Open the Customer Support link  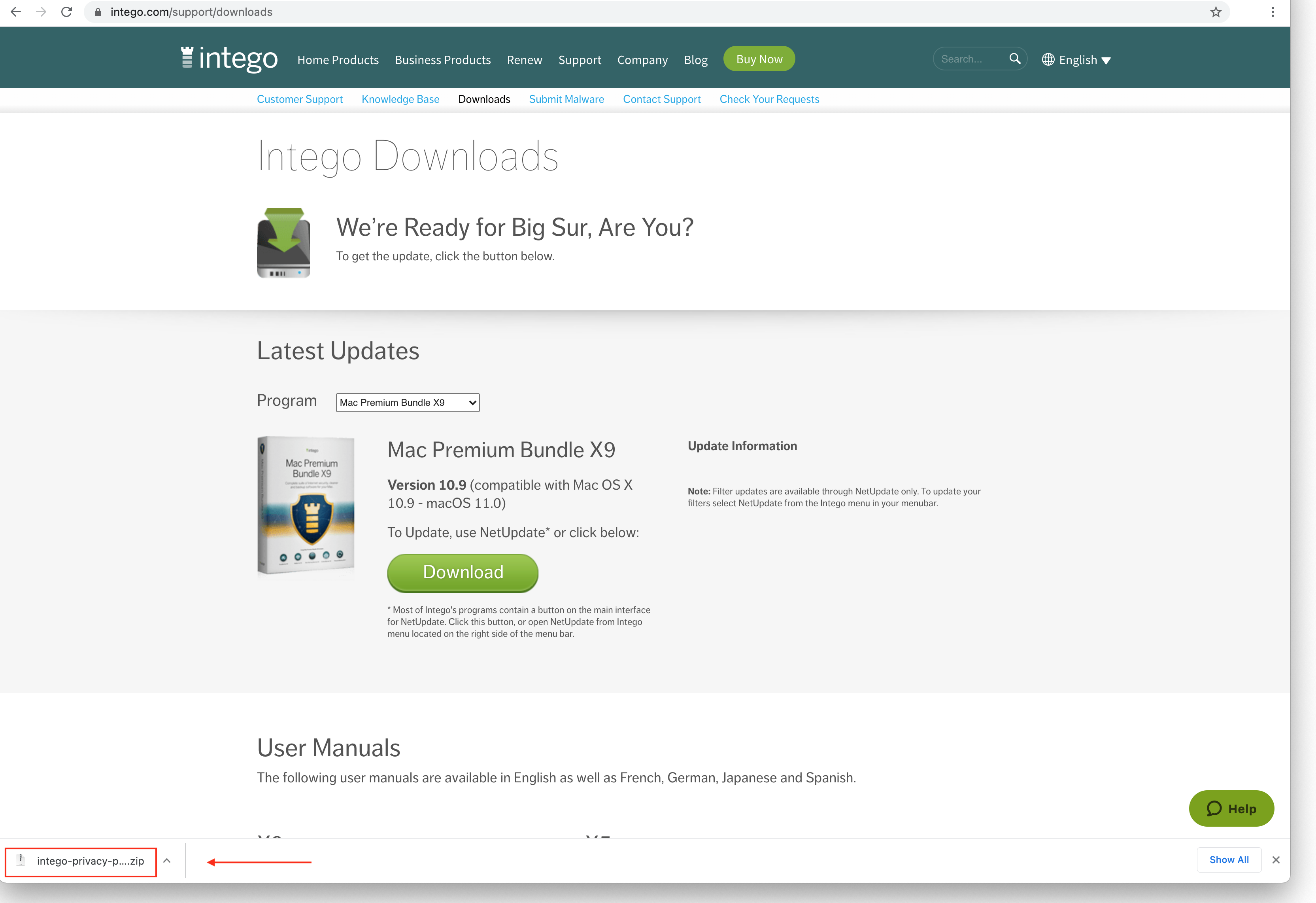click(x=300, y=99)
